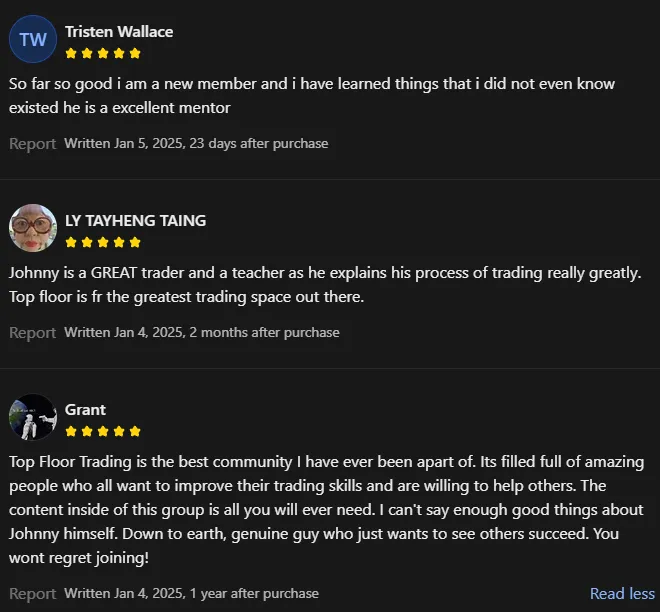Click Tristen Wallace's TW avatar icon
The height and width of the screenshot is (612, 660).
pos(33,40)
